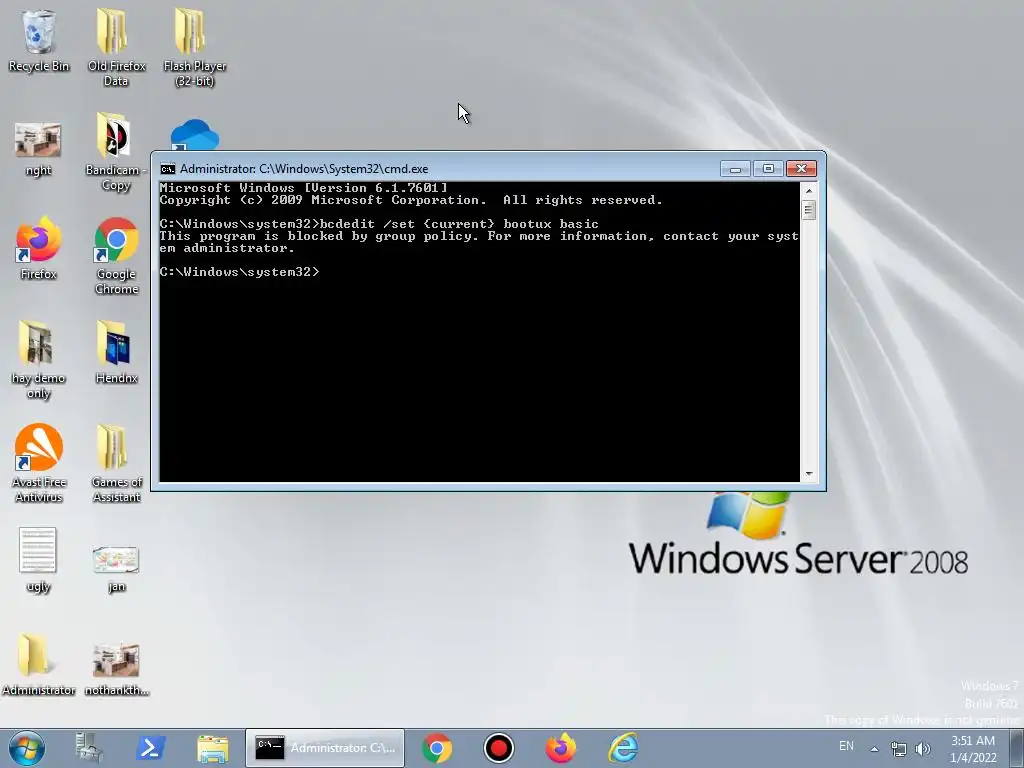The image size is (1024, 768).
Task: Open the volume speaker tray icon
Action: tap(923, 749)
